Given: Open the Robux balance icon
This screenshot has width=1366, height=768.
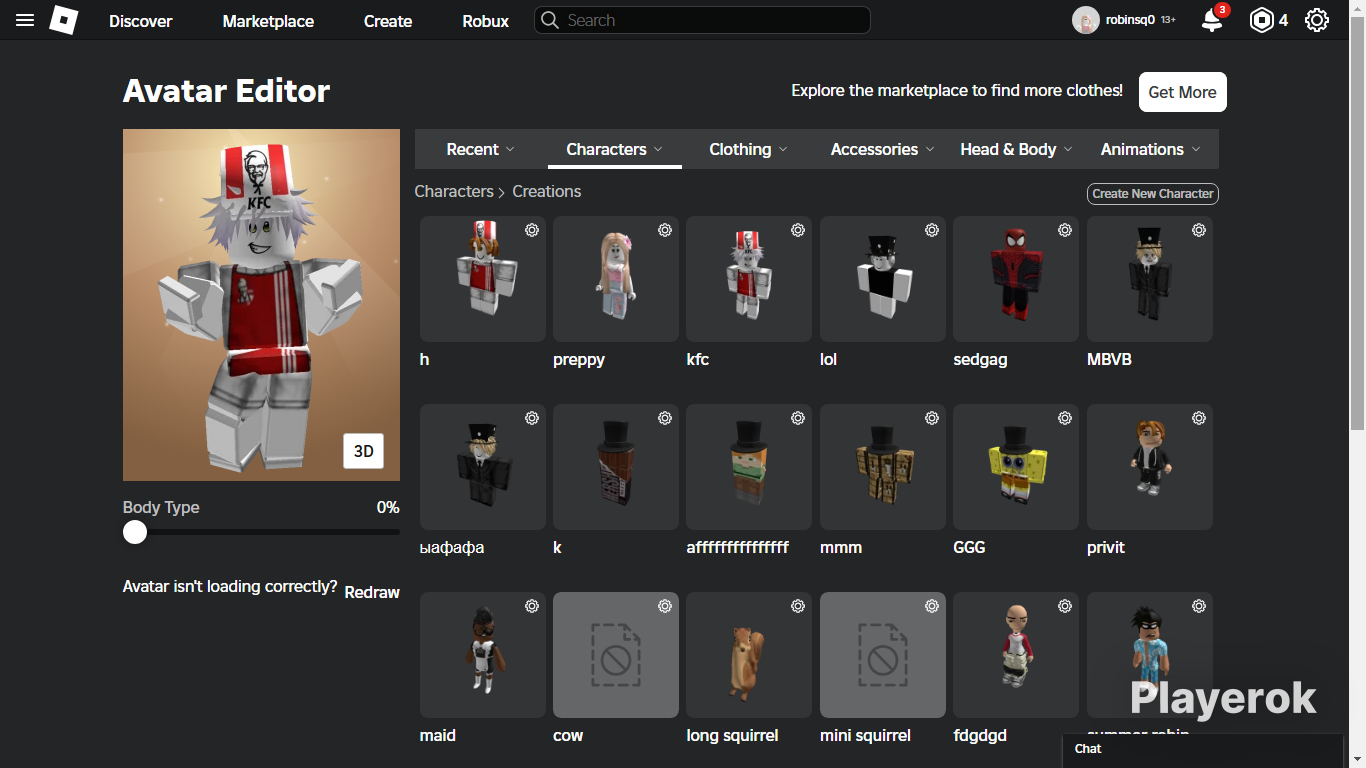Looking at the screenshot, I should pyautogui.click(x=1262, y=20).
